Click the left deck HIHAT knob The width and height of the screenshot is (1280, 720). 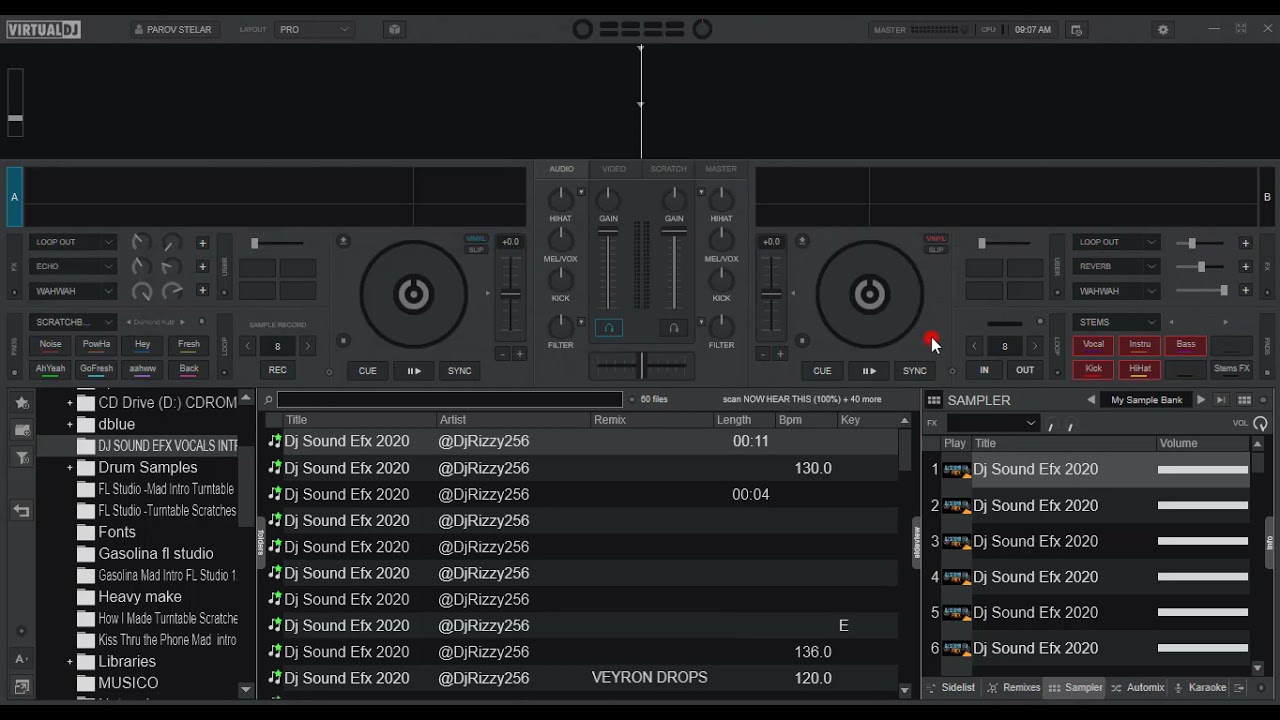pos(560,199)
